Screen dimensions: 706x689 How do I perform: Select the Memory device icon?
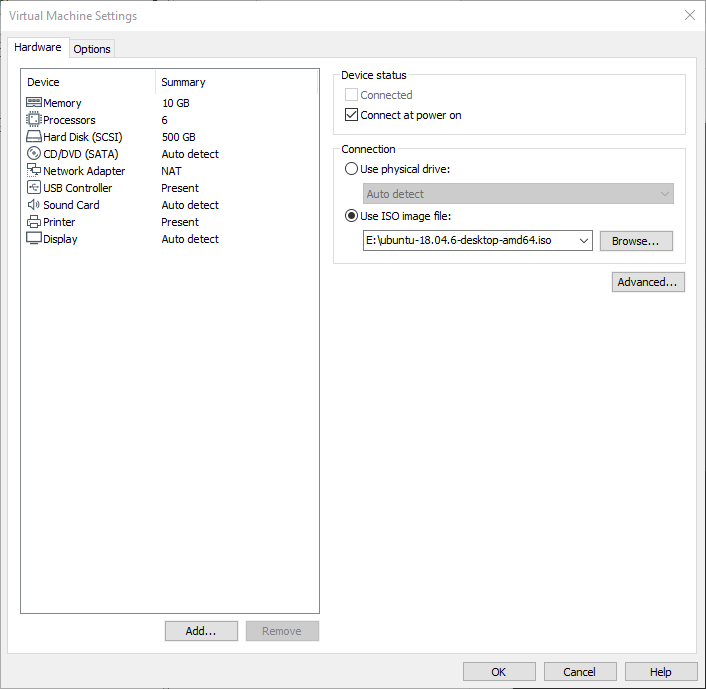[x=34, y=103]
